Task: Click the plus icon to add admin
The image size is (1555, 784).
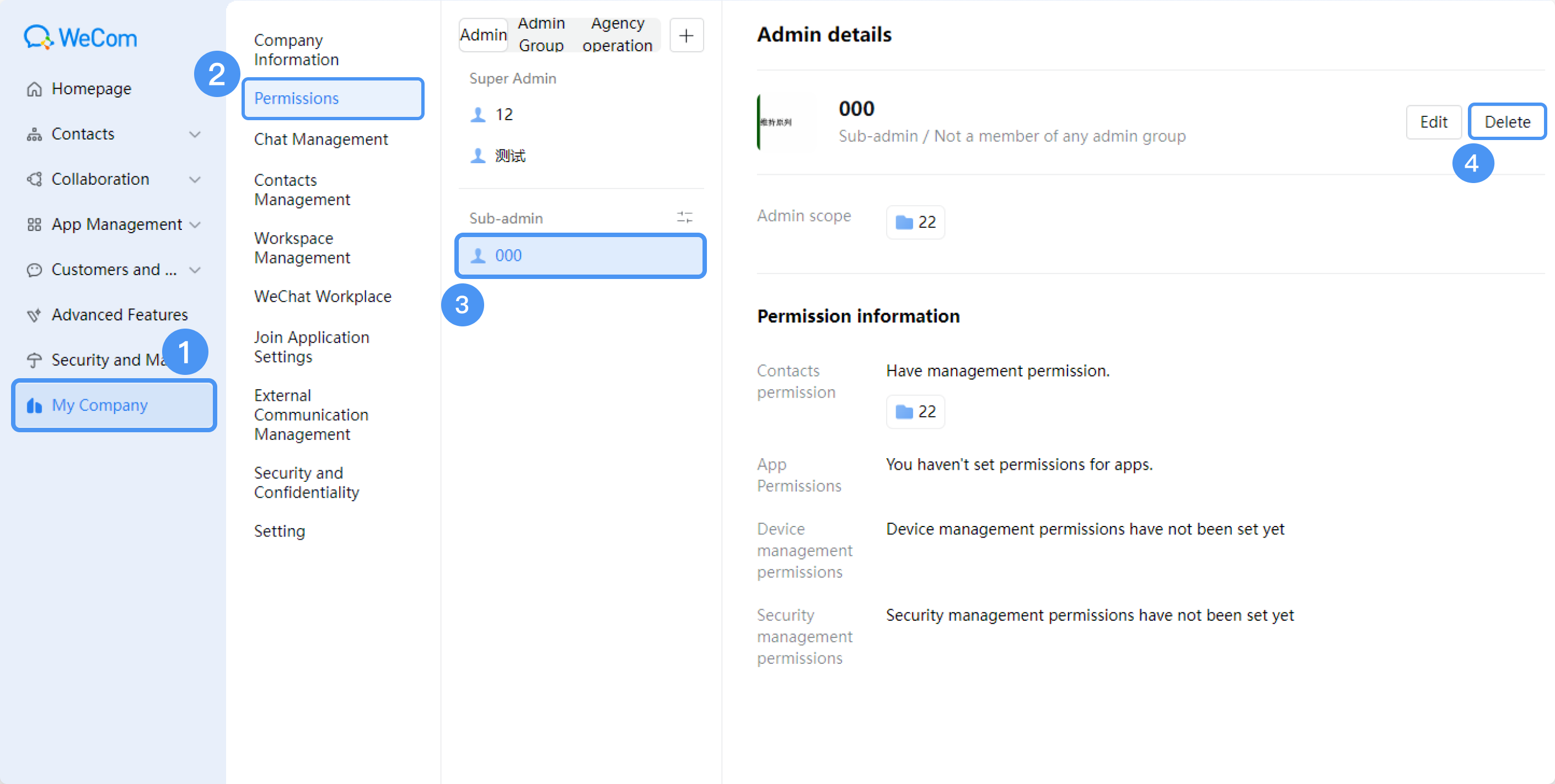Action: click(687, 35)
